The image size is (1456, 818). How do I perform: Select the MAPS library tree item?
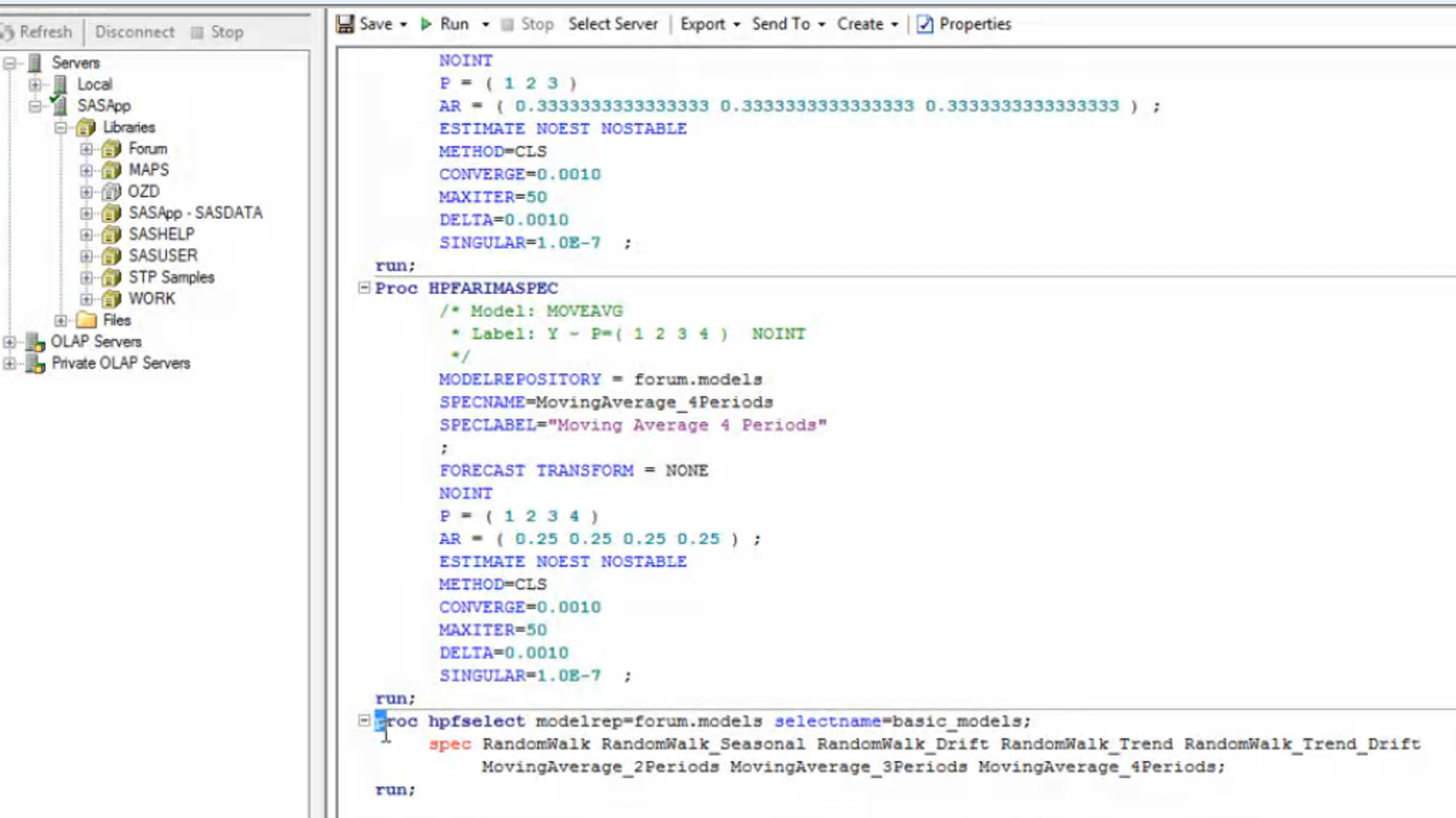(x=148, y=170)
